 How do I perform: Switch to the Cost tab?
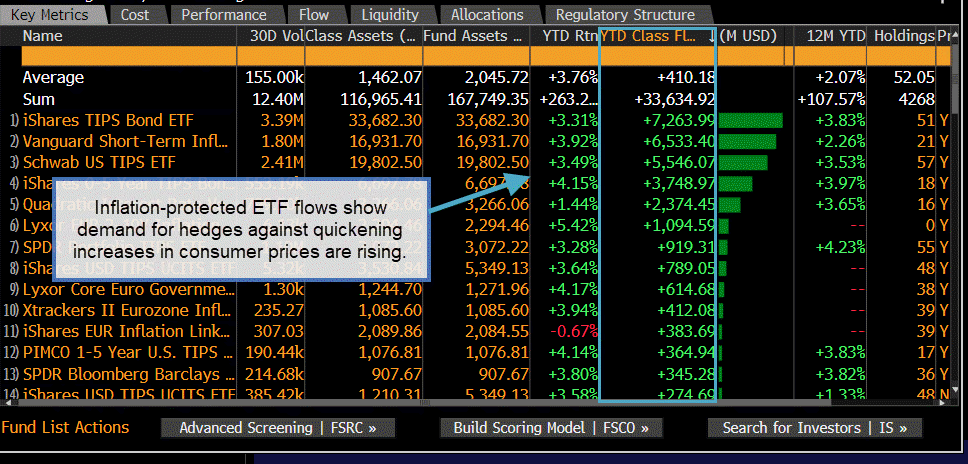click(134, 15)
